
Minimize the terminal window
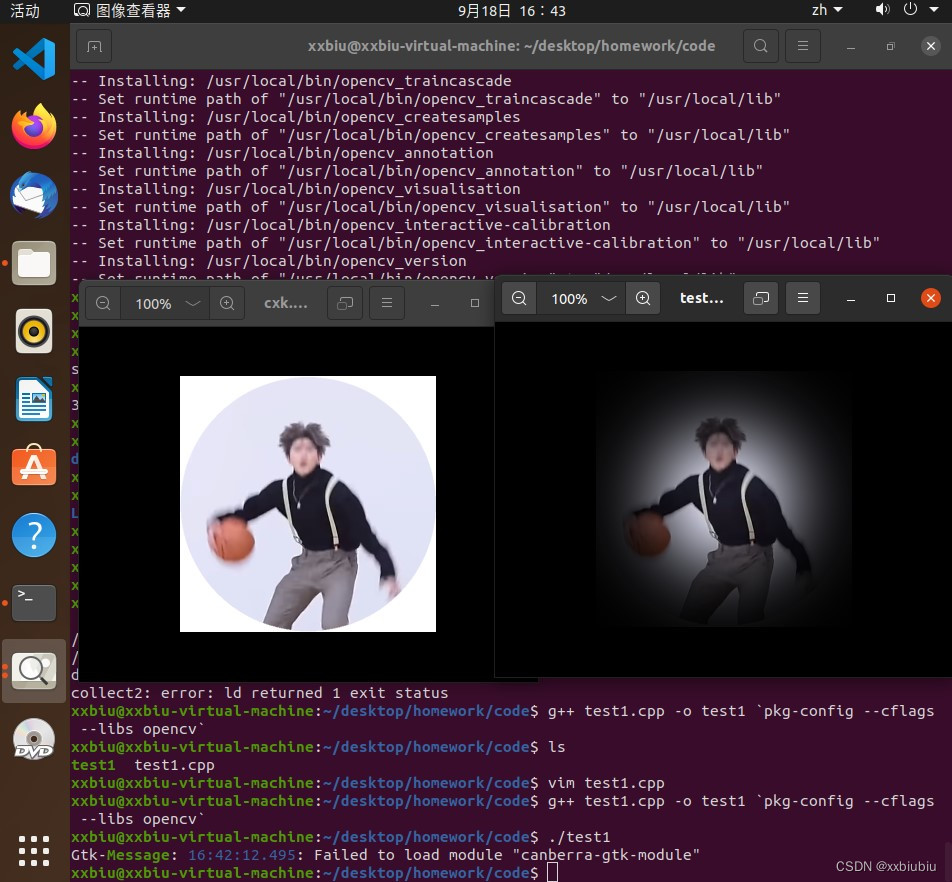click(851, 47)
